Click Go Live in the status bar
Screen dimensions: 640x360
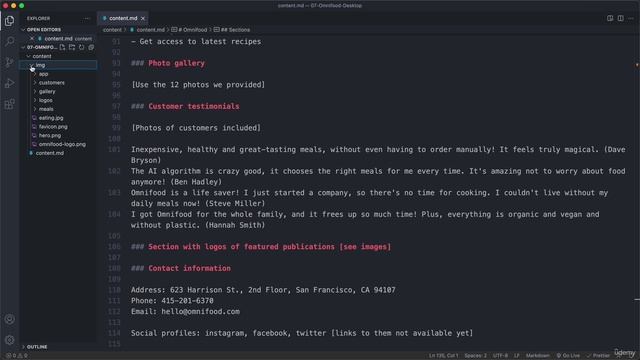point(568,356)
